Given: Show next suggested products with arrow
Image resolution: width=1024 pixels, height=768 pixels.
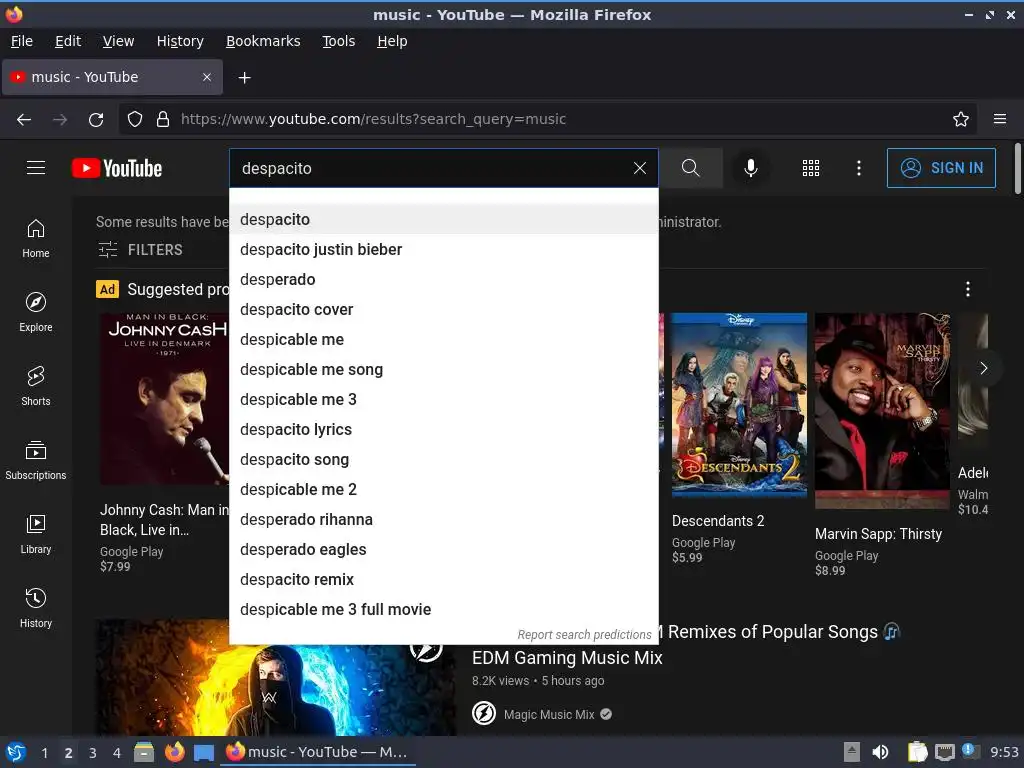Looking at the screenshot, I should pos(984,368).
